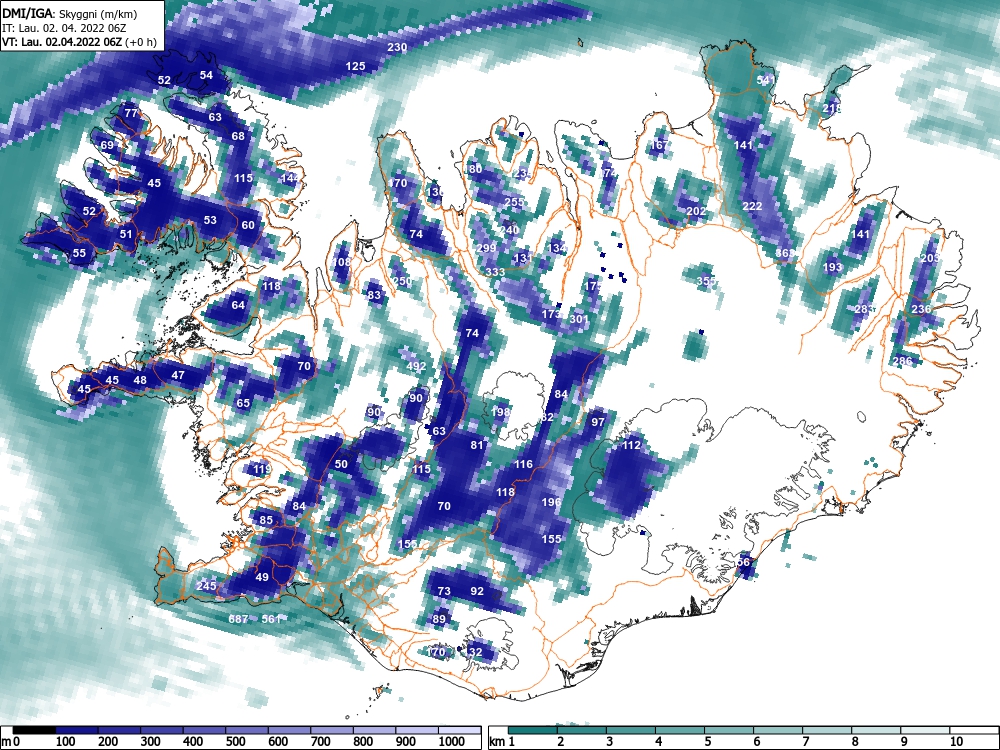Click the map value 193

point(832,267)
